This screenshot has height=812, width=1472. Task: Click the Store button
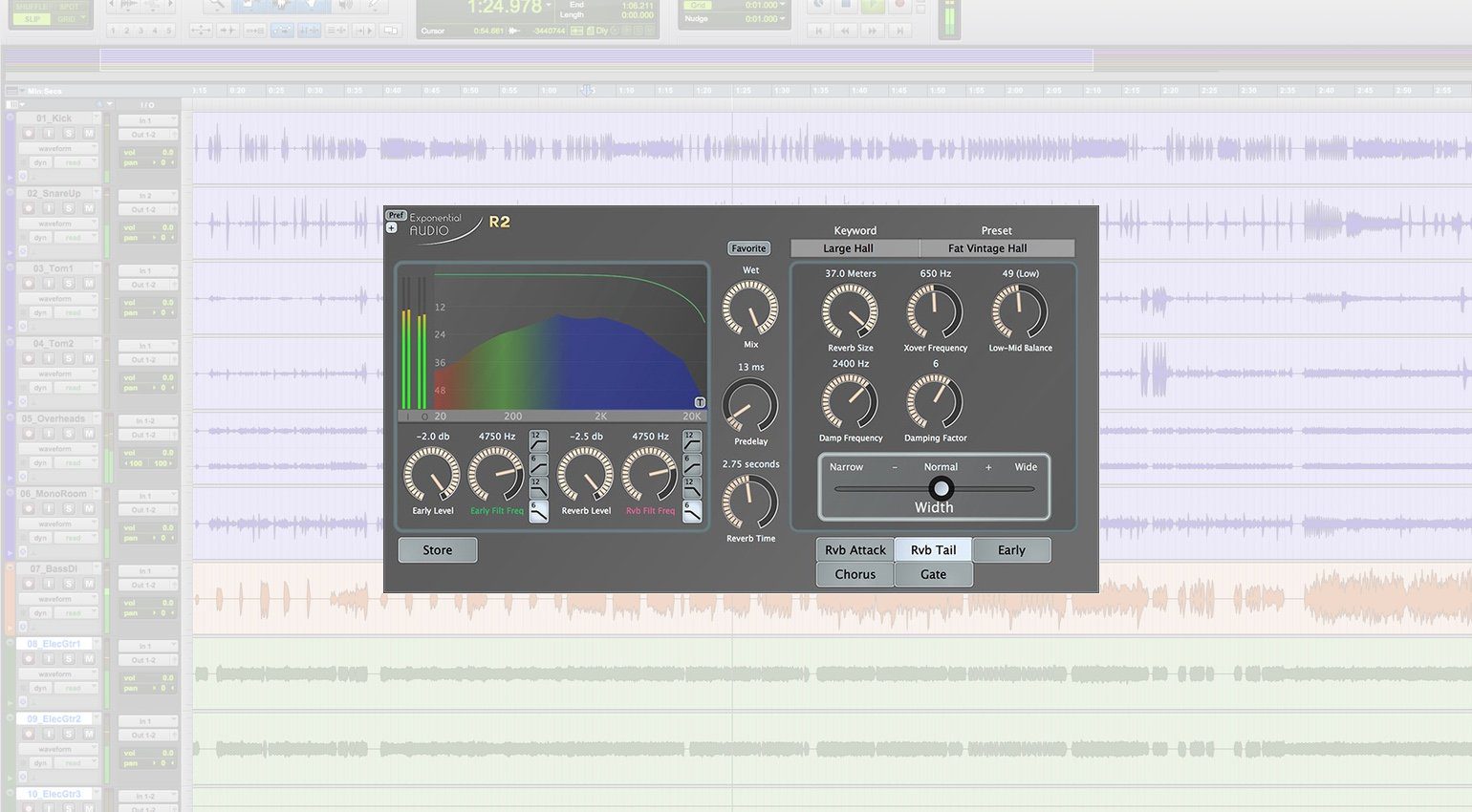click(438, 549)
